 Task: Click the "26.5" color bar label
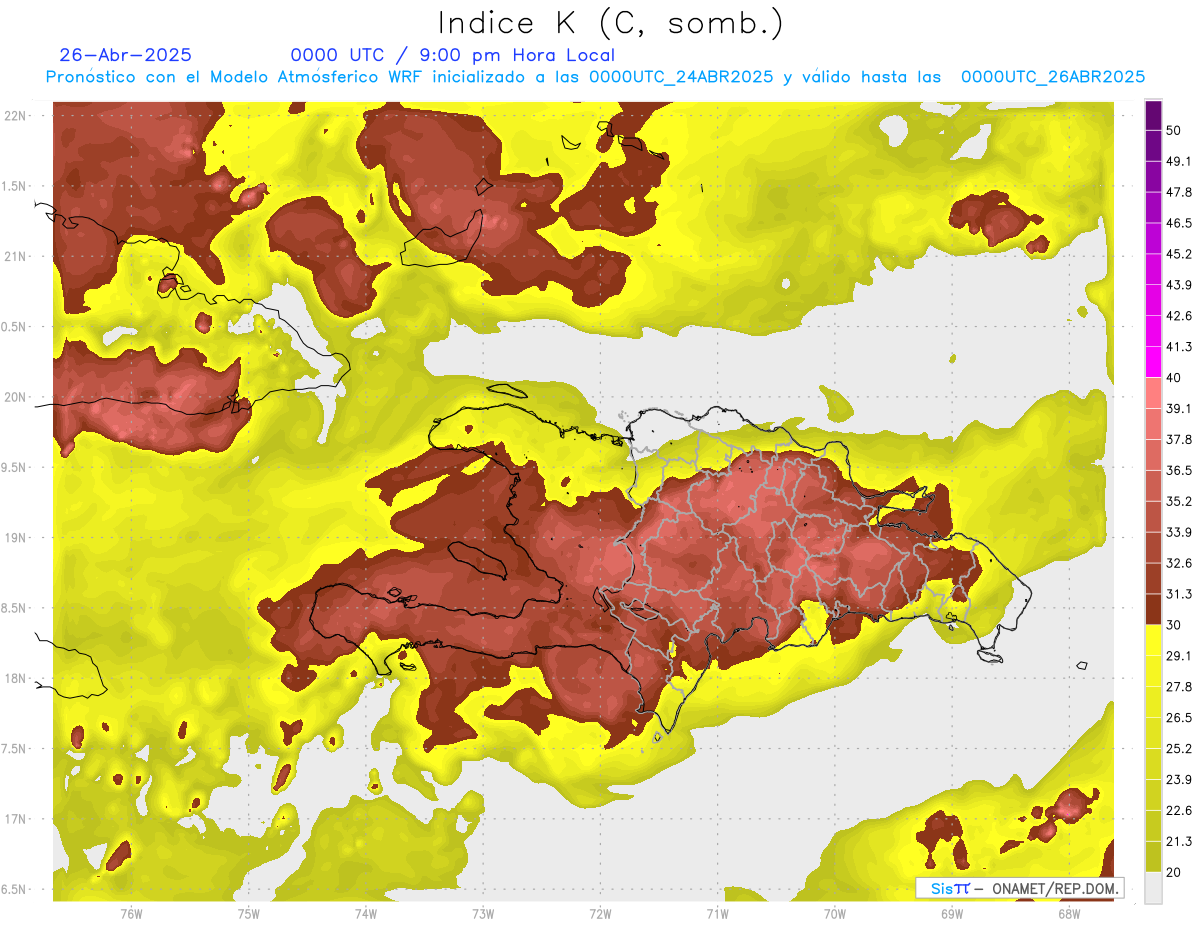(x=1179, y=718)
